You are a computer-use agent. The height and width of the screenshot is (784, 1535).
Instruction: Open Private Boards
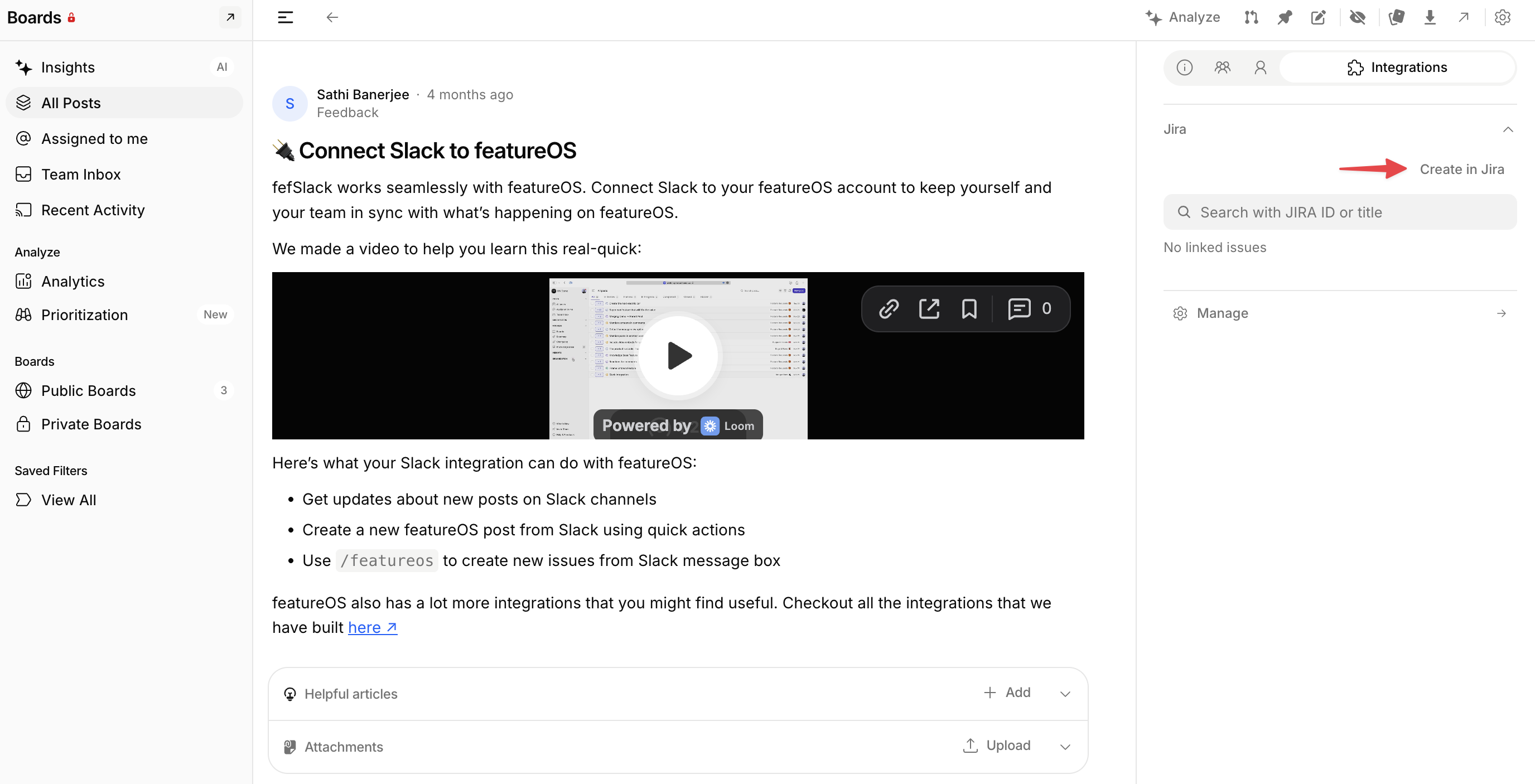point(124,424)
